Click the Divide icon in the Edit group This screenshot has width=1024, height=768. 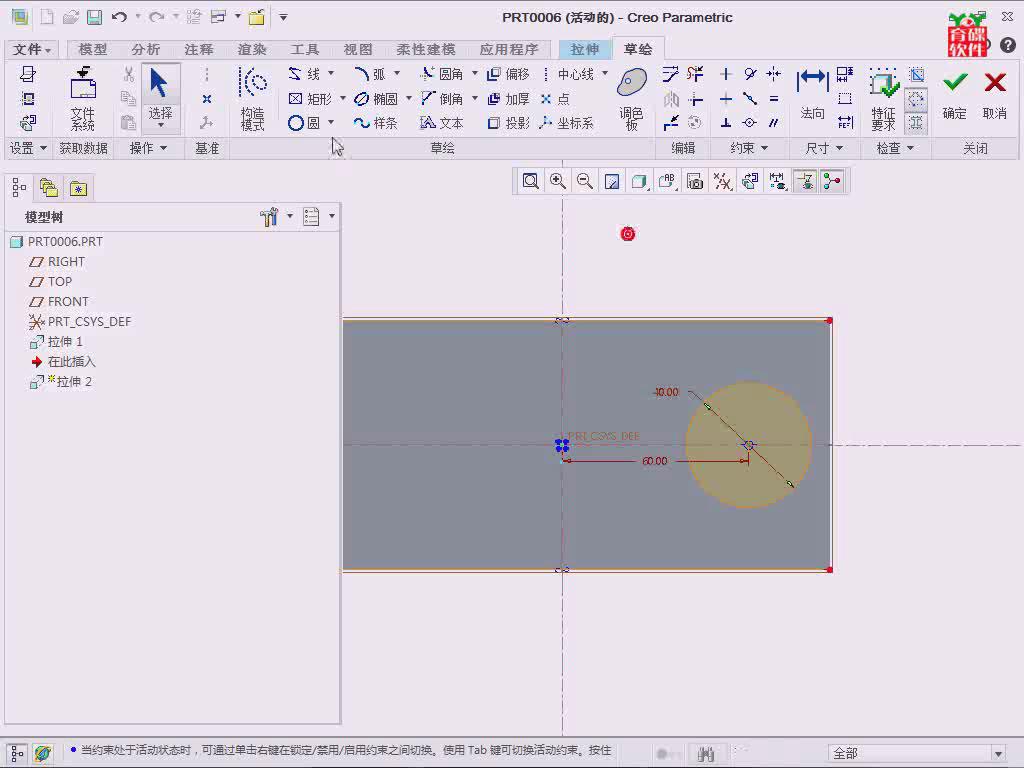671,122
